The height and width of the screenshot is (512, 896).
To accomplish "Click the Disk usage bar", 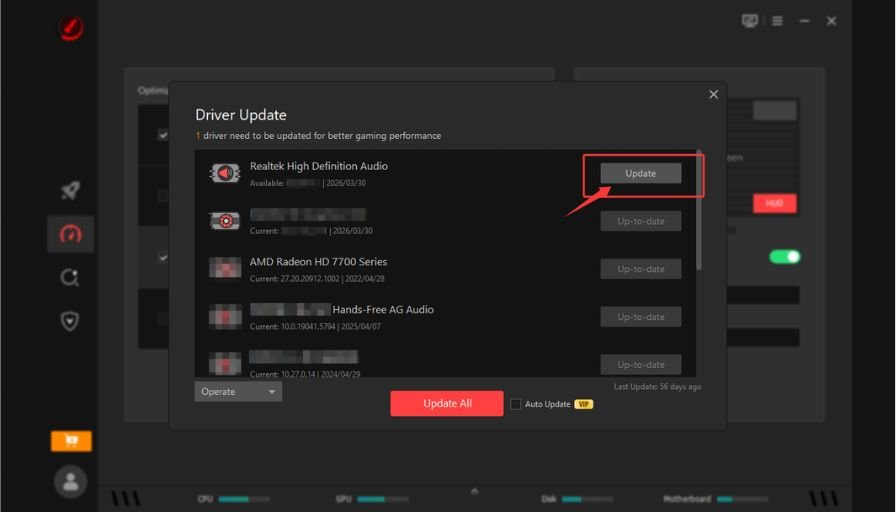I will 587,499.
